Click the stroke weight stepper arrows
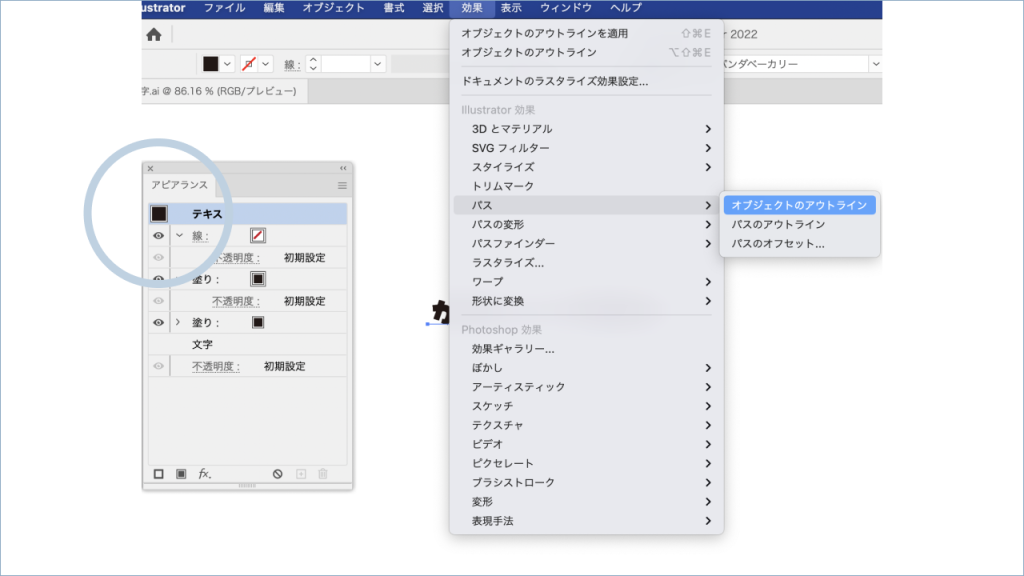The height and width of the screenshot is (576, 1024). [x=313, y=64]
